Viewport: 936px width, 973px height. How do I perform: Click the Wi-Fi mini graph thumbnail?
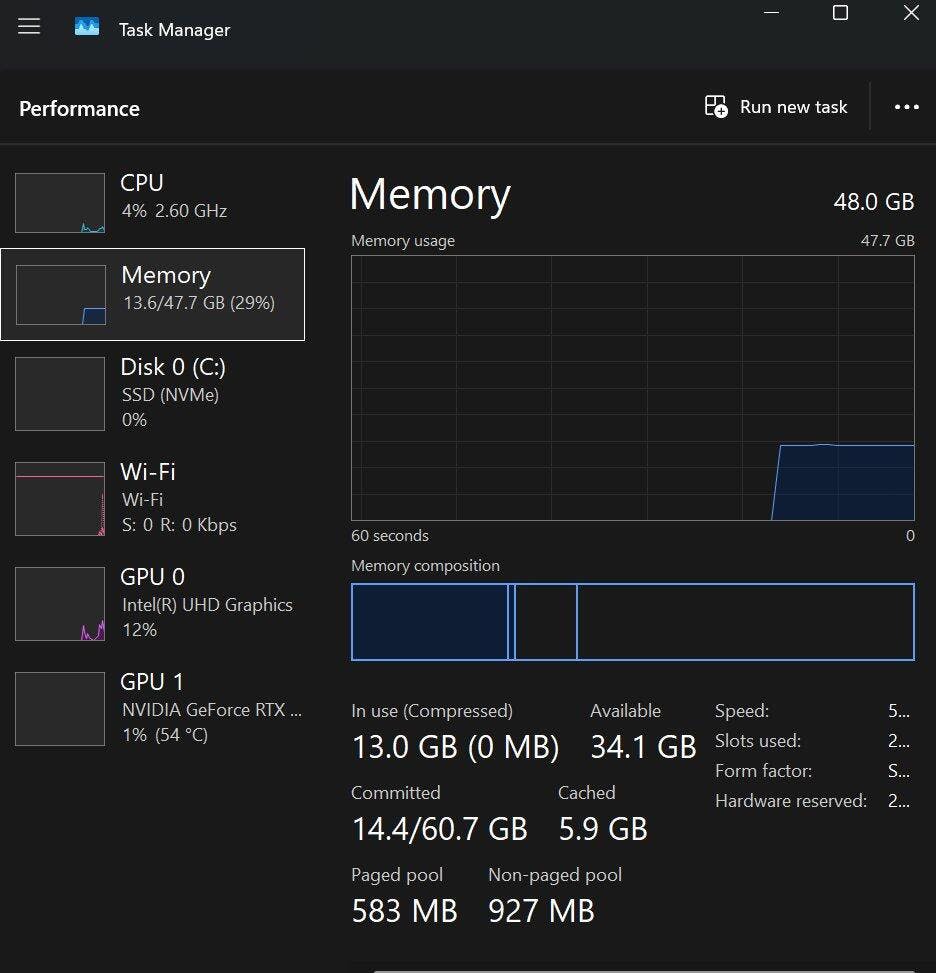[x=60, y=499]
